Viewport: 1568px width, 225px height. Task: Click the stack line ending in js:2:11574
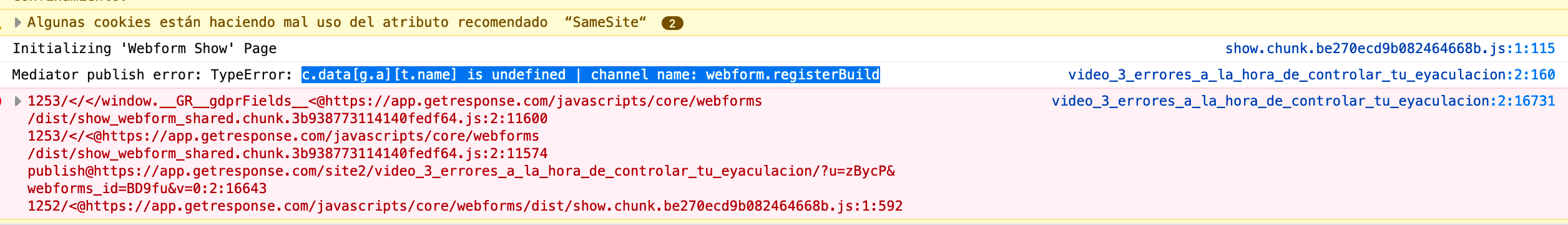[x=287, y=154]
